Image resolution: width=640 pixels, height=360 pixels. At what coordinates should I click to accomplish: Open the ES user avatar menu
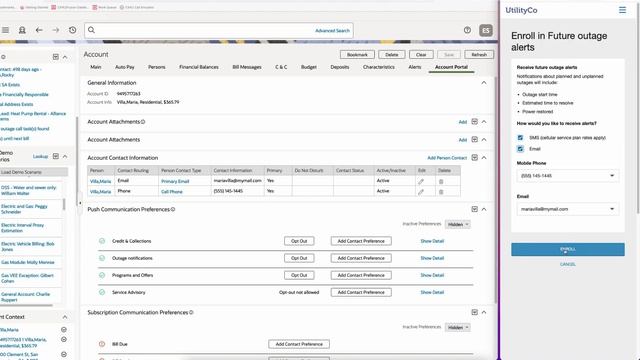tap(486, 30)
